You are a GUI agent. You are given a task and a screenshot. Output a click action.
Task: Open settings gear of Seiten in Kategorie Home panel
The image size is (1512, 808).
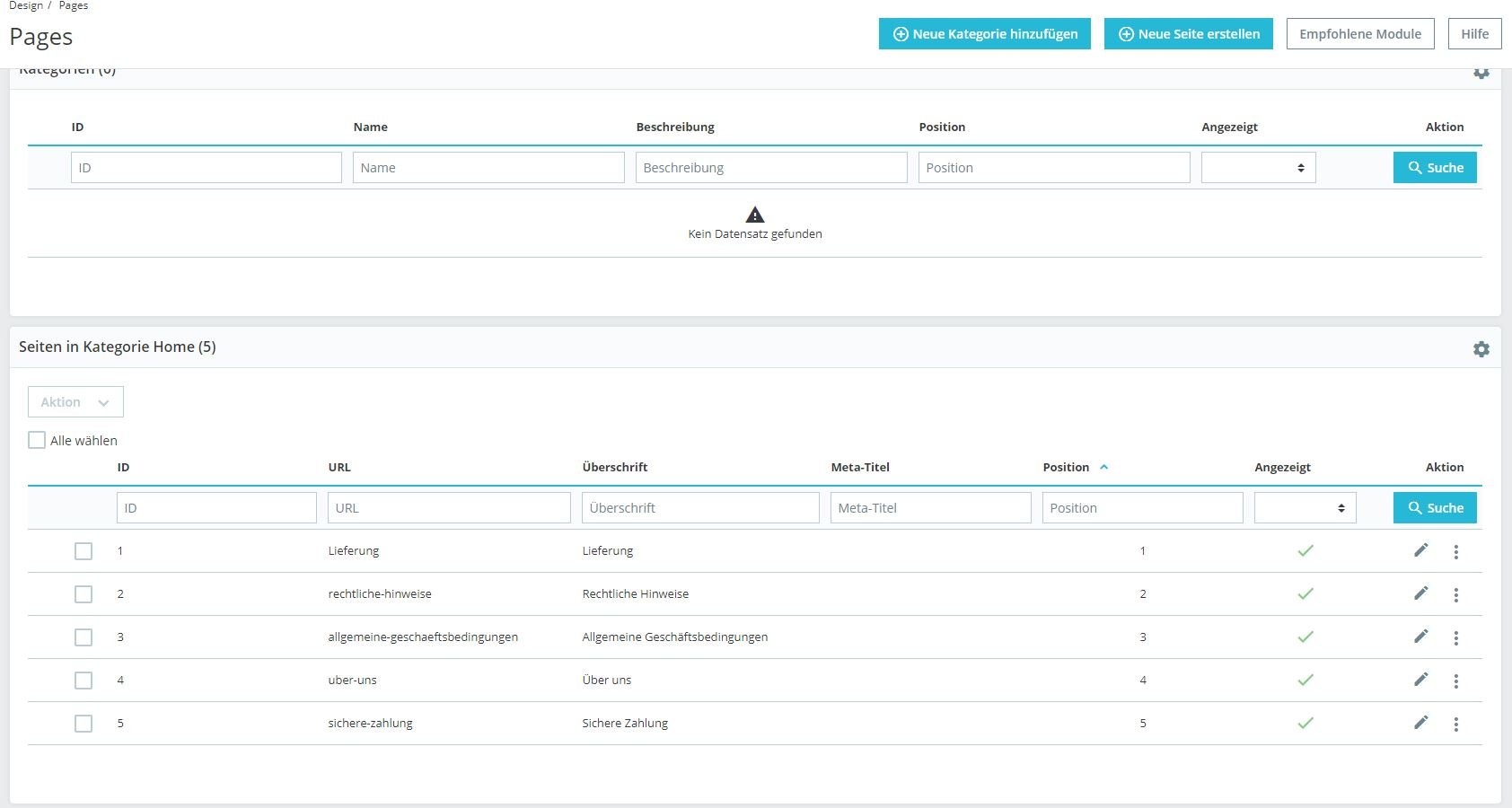1481,349
